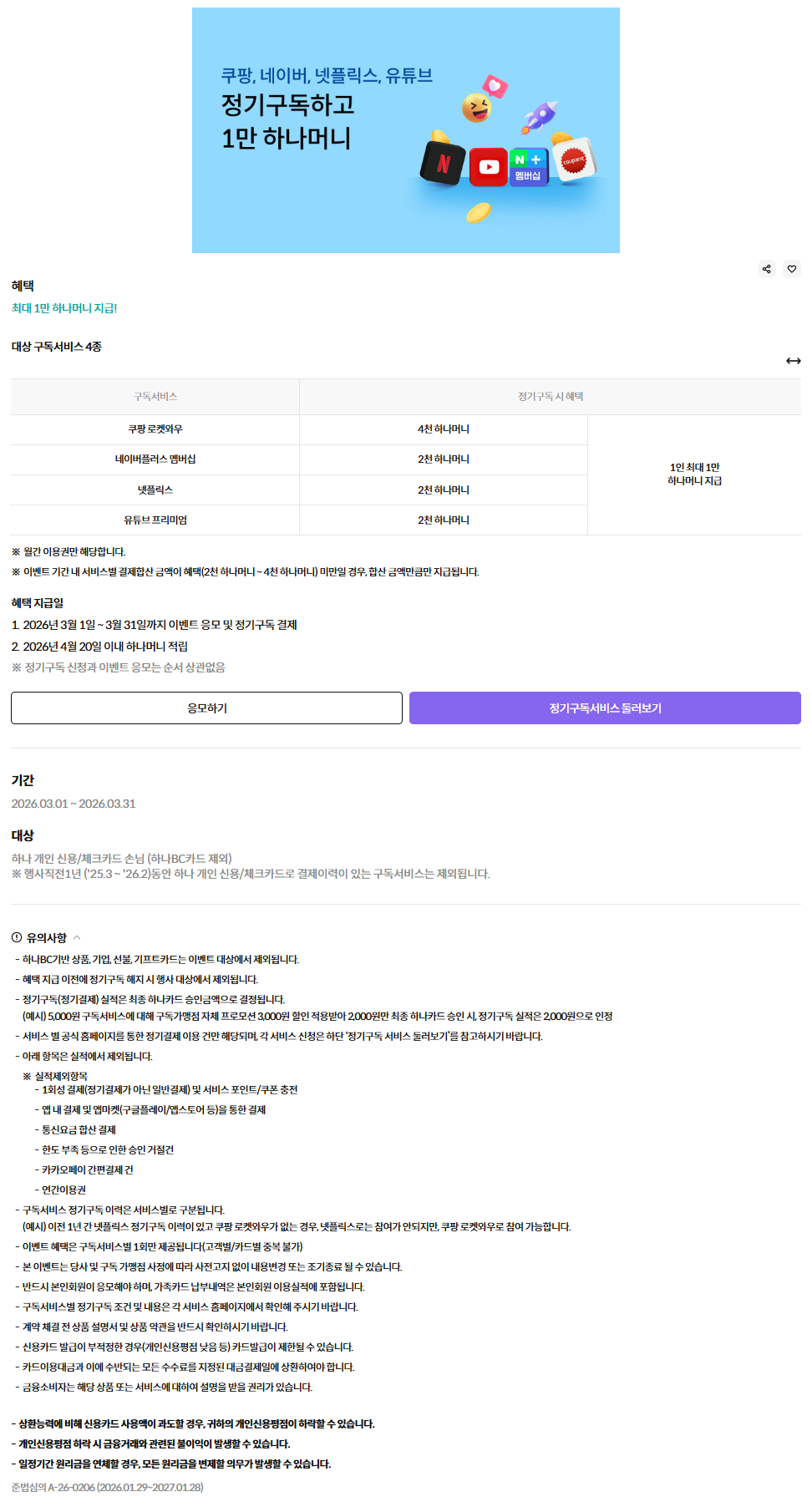Click the gold coin below the banner icons
Screen dimensions: 812x1512
tap(478, 213)
